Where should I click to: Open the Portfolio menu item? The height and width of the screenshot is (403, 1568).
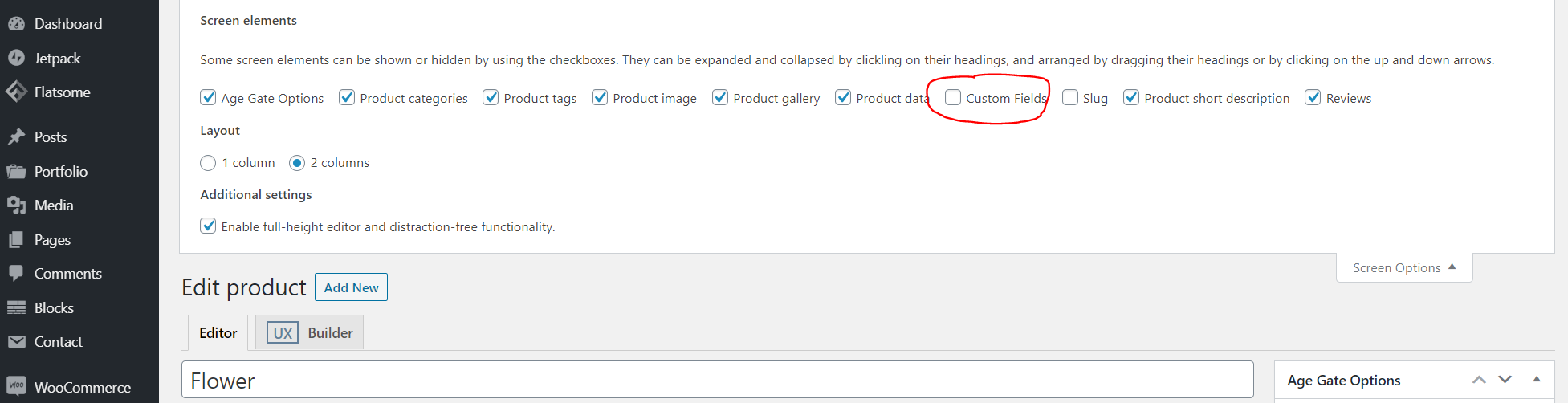coord(60,172)
